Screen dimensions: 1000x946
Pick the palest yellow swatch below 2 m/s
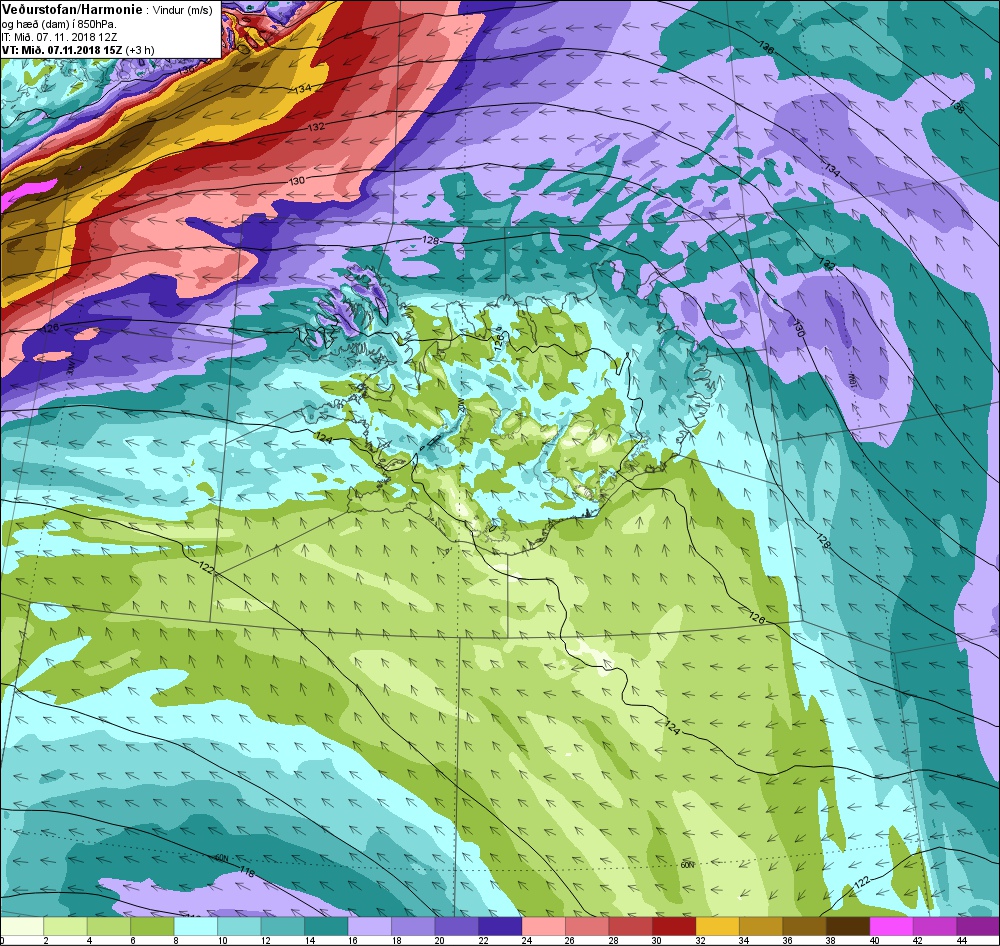[22, 926]
